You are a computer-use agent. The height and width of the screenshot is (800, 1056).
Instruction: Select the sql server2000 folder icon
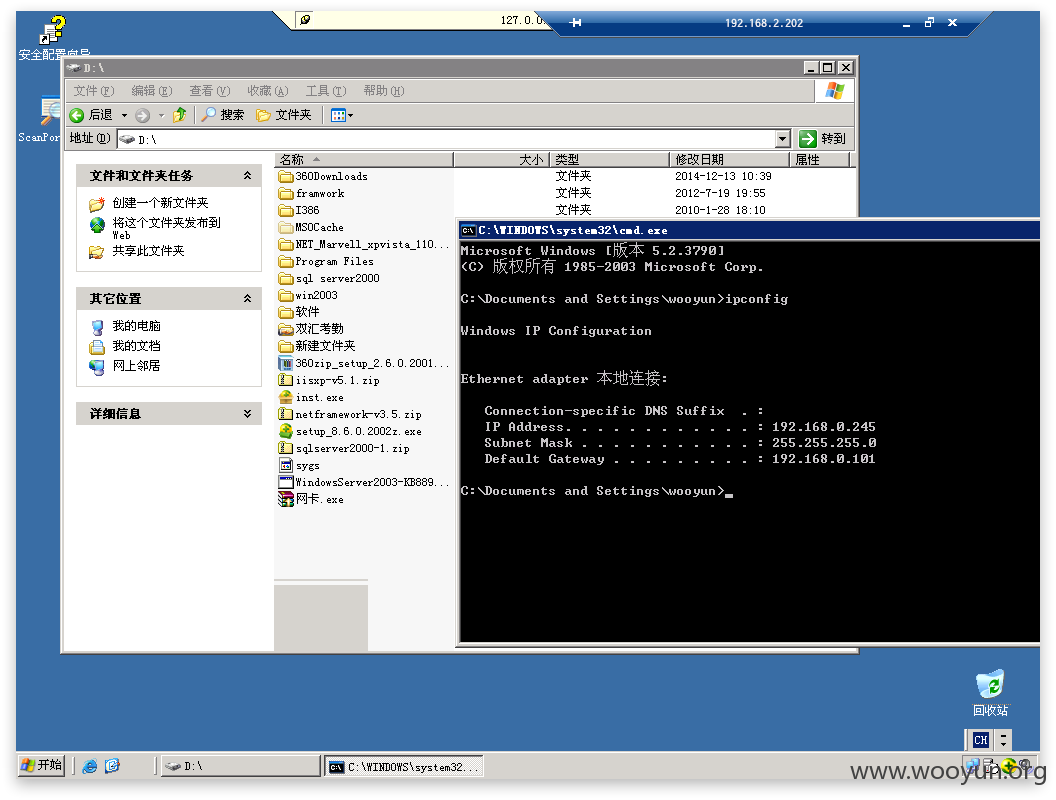point(286,278)
